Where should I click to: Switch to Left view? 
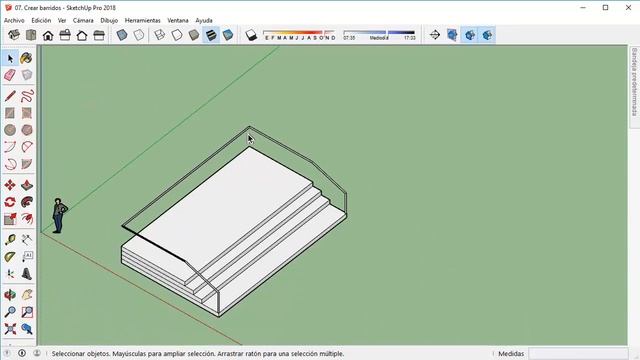[x=99, y=35]
